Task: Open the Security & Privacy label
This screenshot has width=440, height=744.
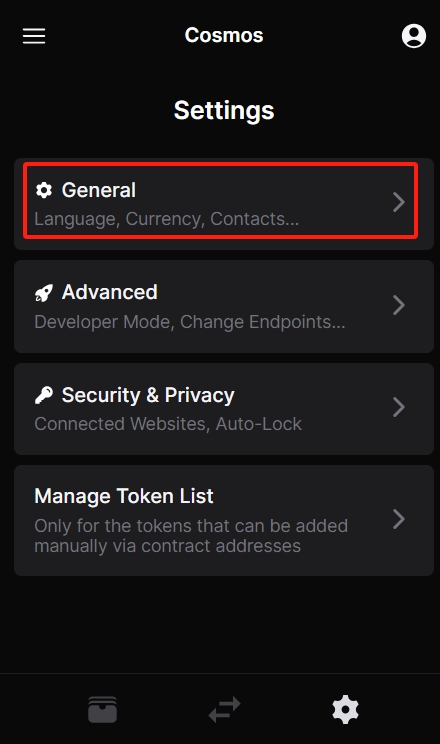Action: pyautogui.click(x=148, y=395)
